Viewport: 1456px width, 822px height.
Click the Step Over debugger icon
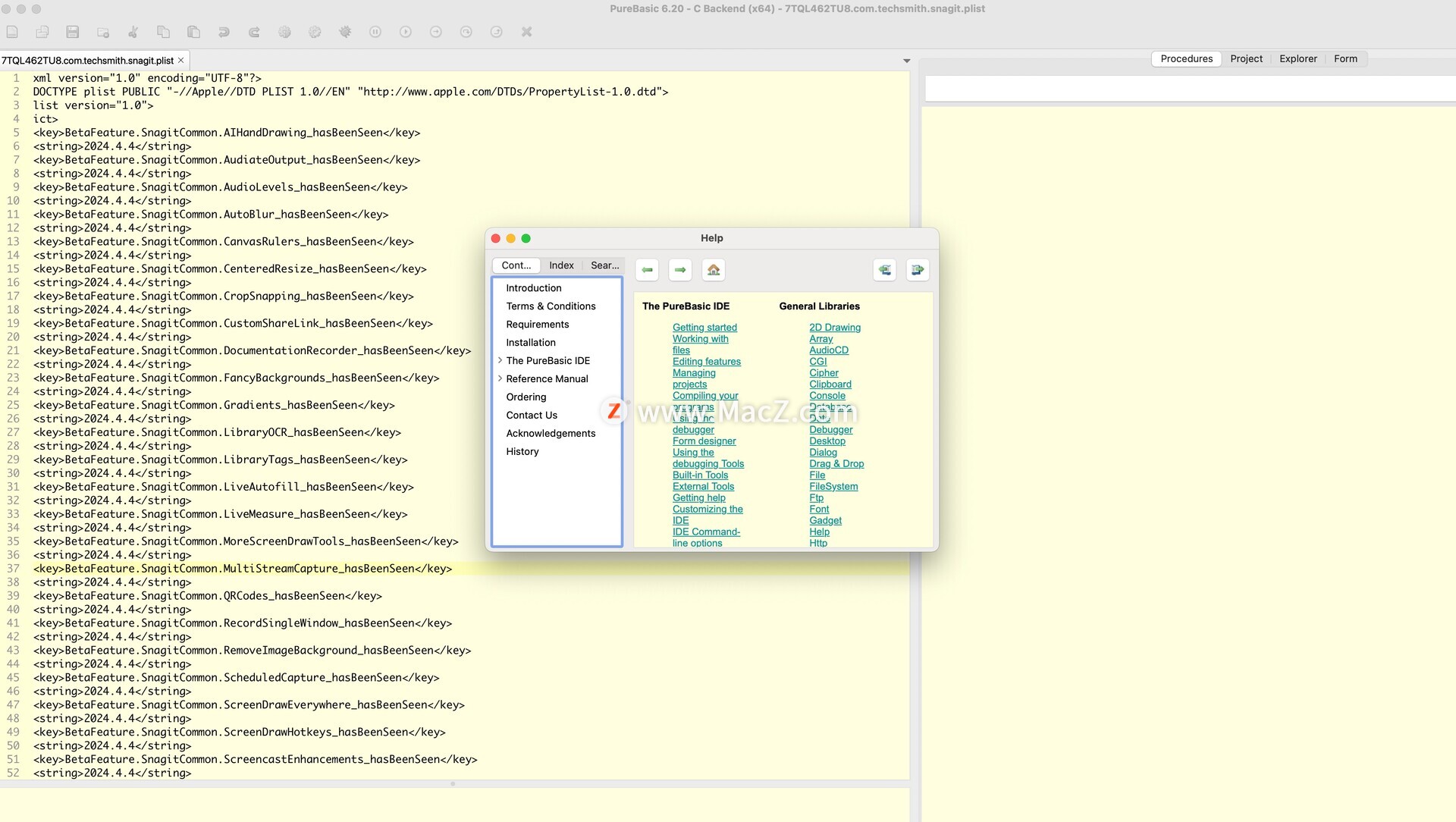466,32
